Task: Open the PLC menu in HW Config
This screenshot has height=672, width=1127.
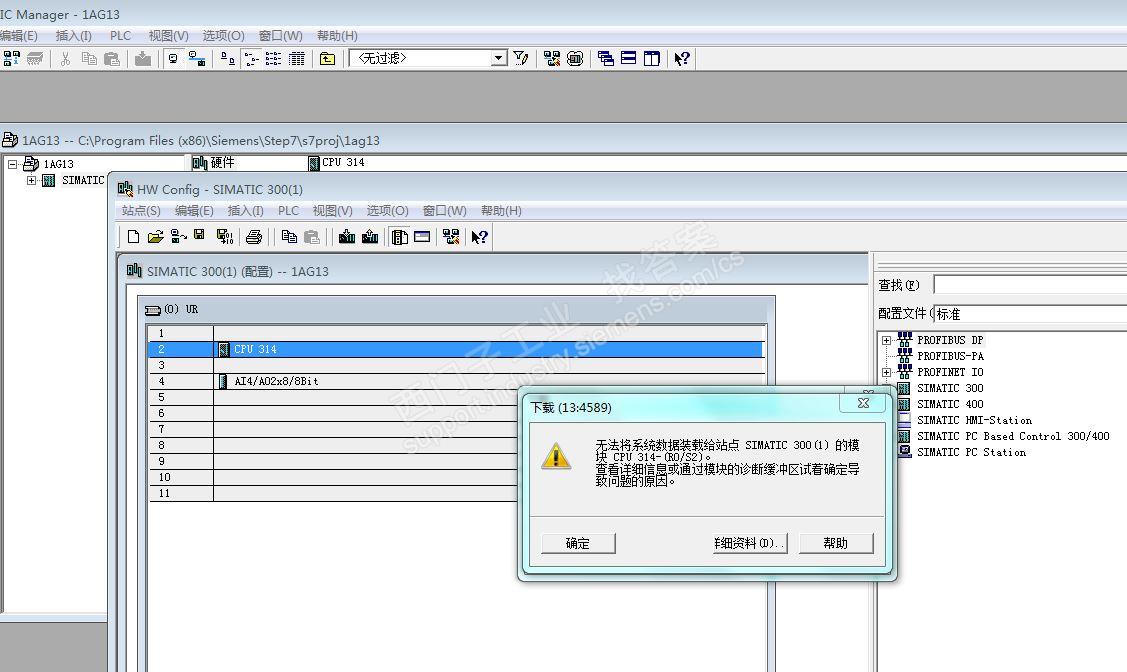Action: [x=288, y=211]
